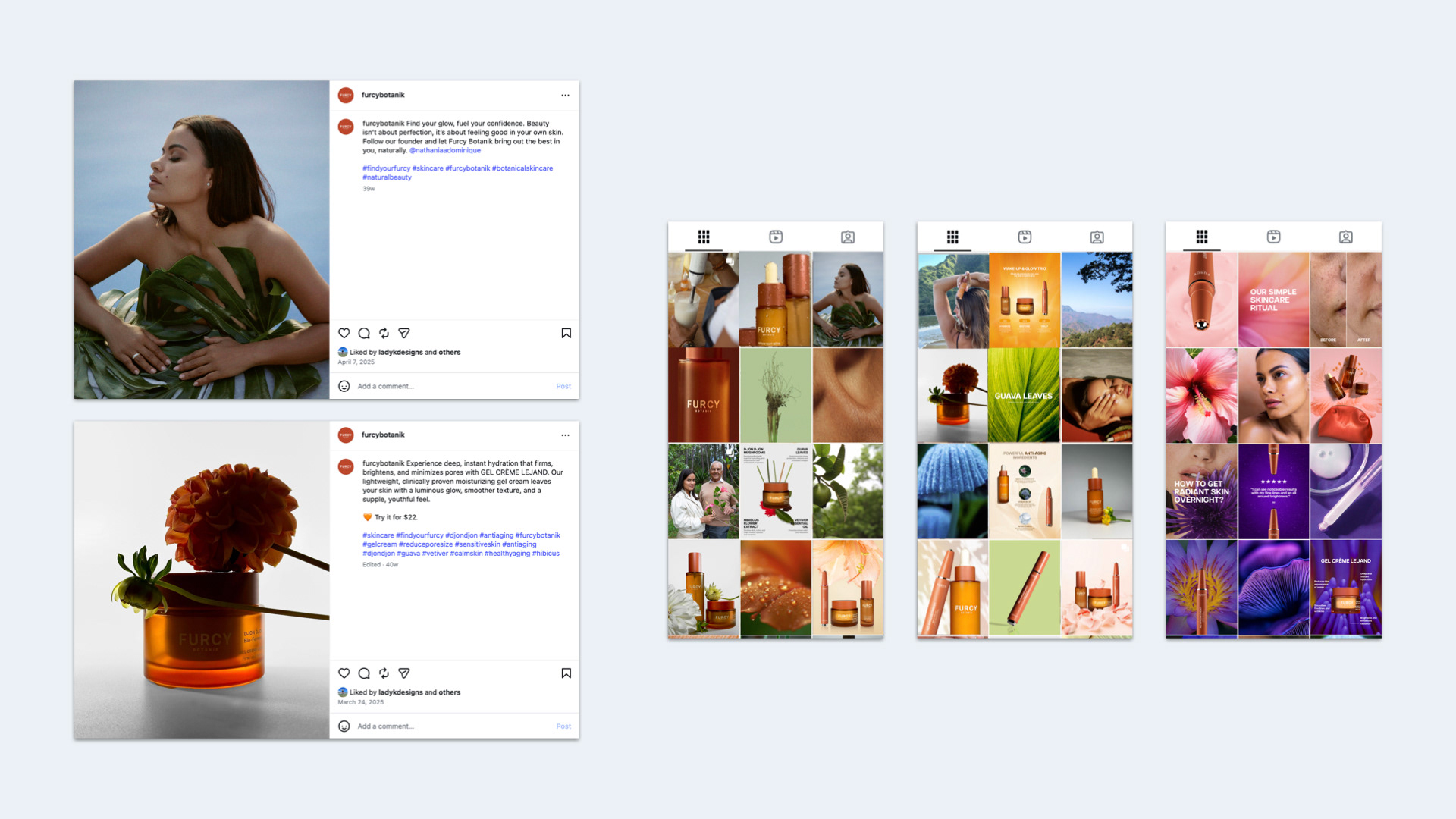This screenshot has height=819, width=1456.
Task: Bookmark the top post
Action: coord(566,333)
